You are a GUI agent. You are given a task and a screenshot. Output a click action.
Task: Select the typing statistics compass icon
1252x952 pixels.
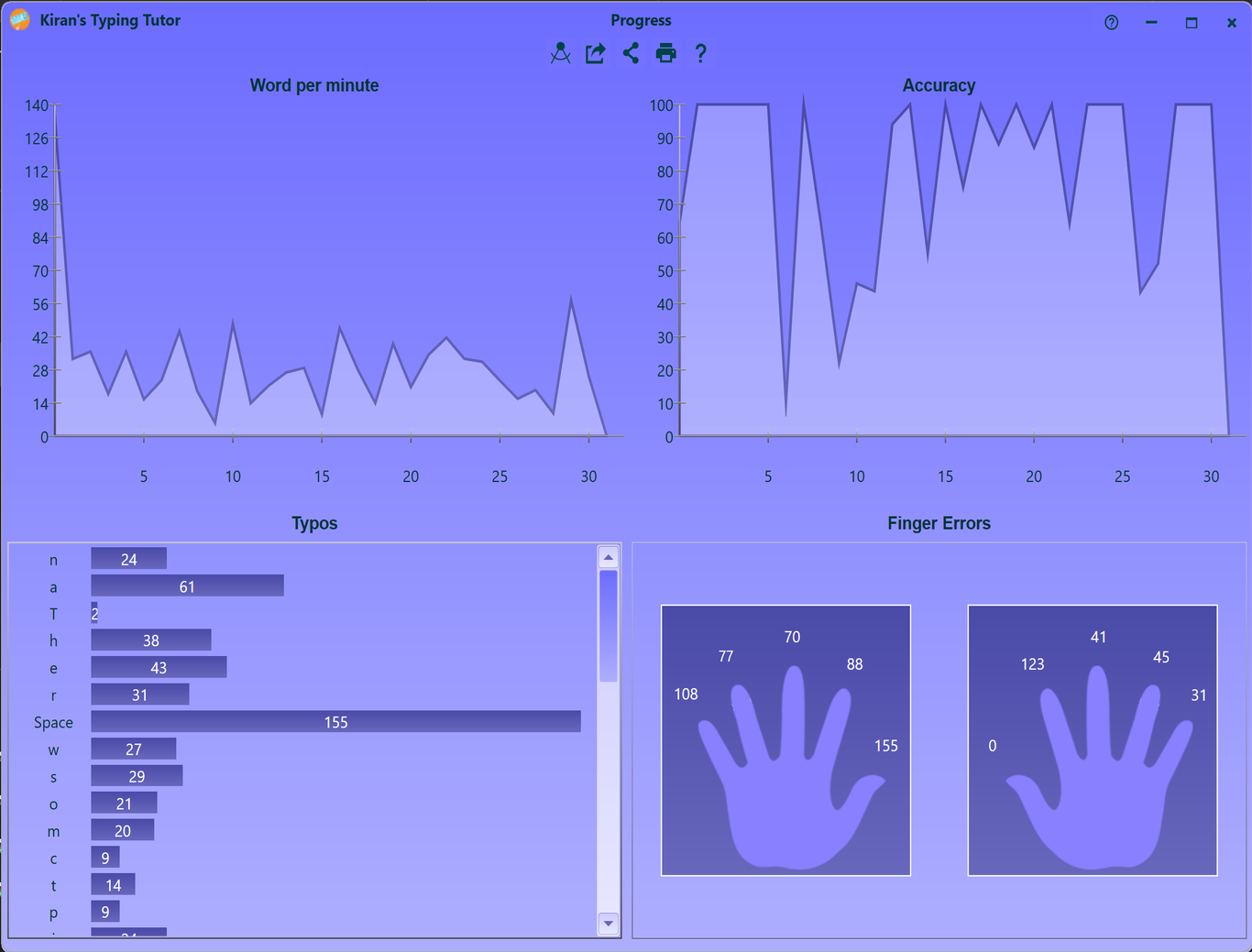click(560, 53)
